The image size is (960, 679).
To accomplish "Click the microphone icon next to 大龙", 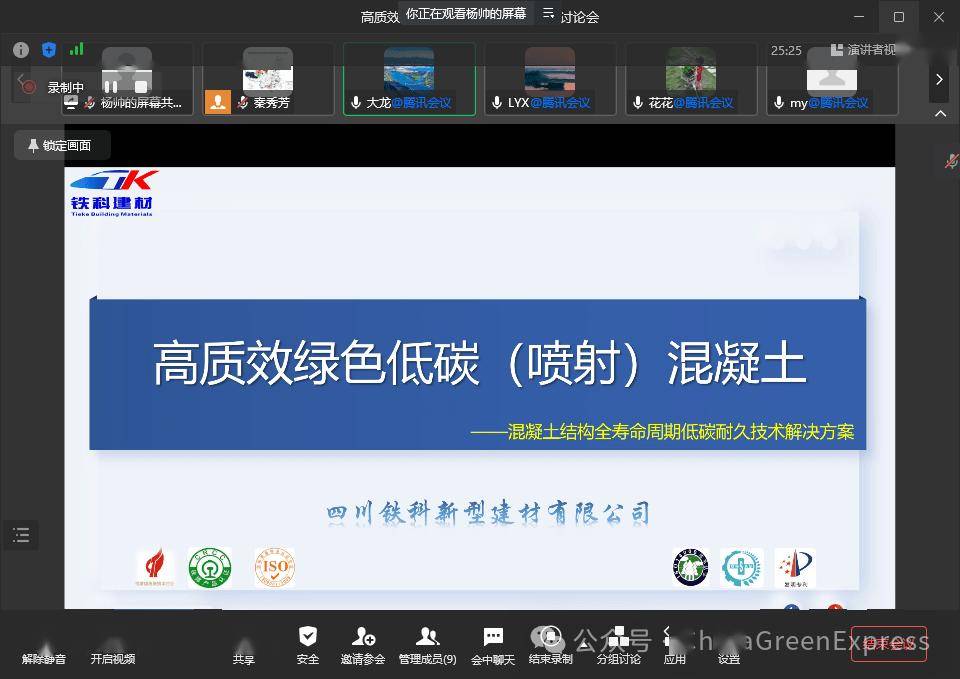I will [356, 103].
